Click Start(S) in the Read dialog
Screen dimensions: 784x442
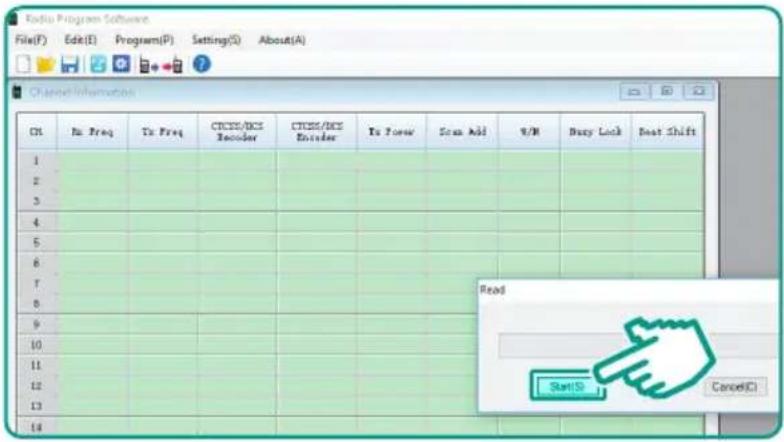pos(567,387)
